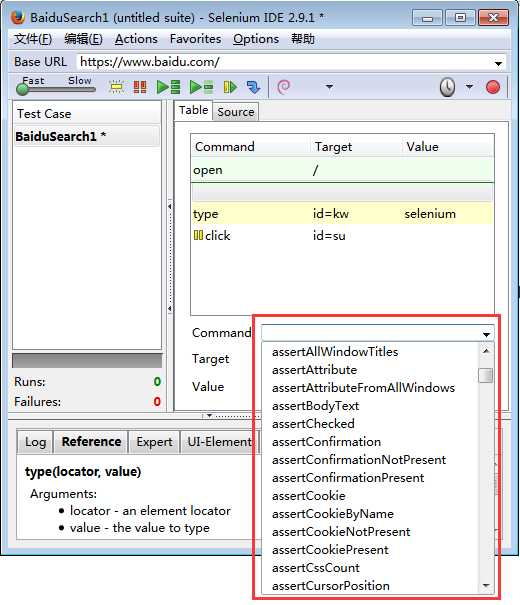Click the command list scrollbar thumb
Screen dimensions: 520x605
(x=486, y=375)
